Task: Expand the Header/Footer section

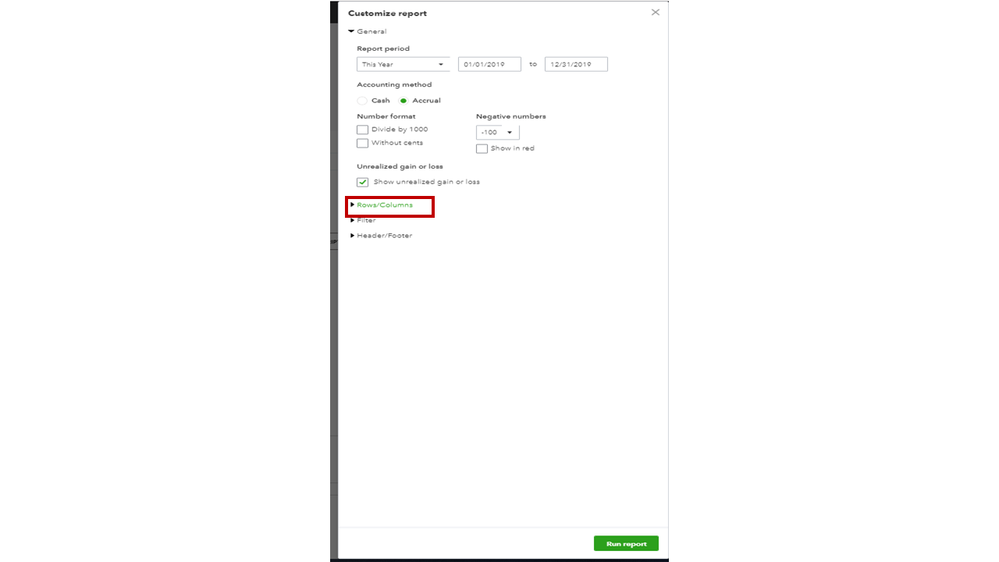Action: pos(381,236)
